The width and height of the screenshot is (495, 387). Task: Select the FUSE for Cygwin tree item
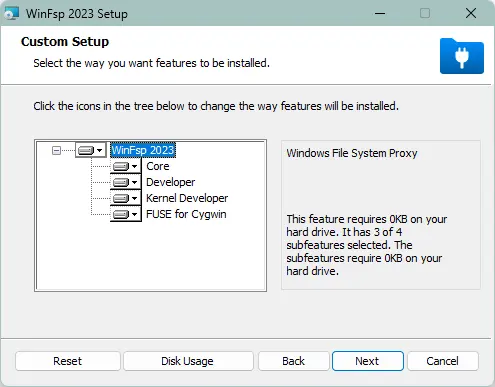tap(186, 214)
